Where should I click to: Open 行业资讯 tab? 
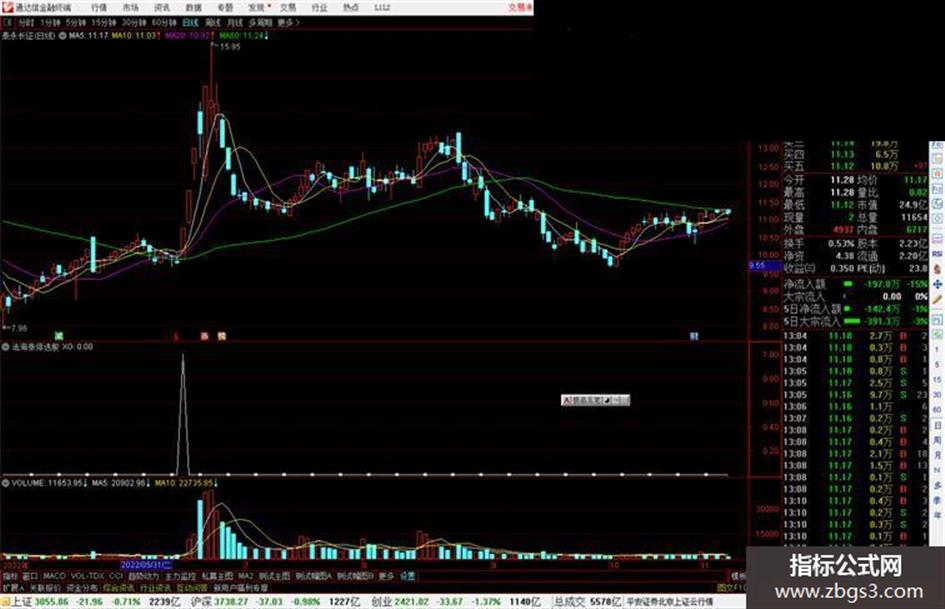[155, 587]
